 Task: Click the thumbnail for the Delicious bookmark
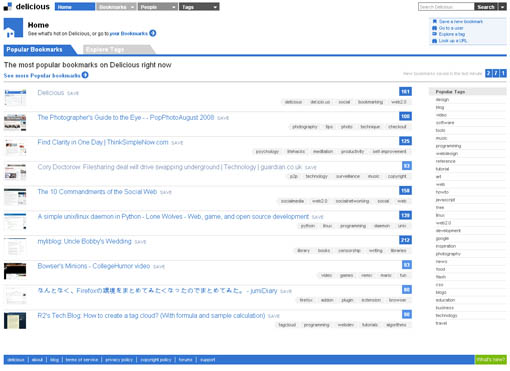[x=15, y=97]
